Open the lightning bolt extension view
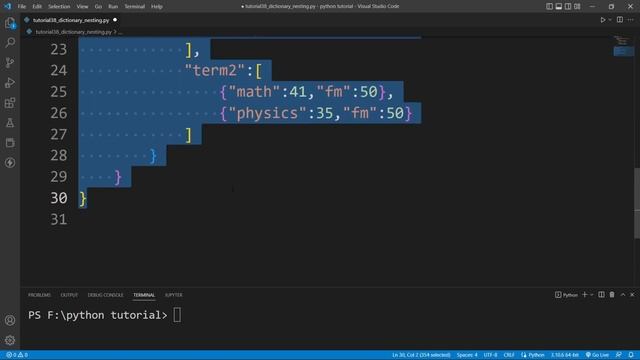The height and width of the screenshot is (360, 640). point(10,162)
